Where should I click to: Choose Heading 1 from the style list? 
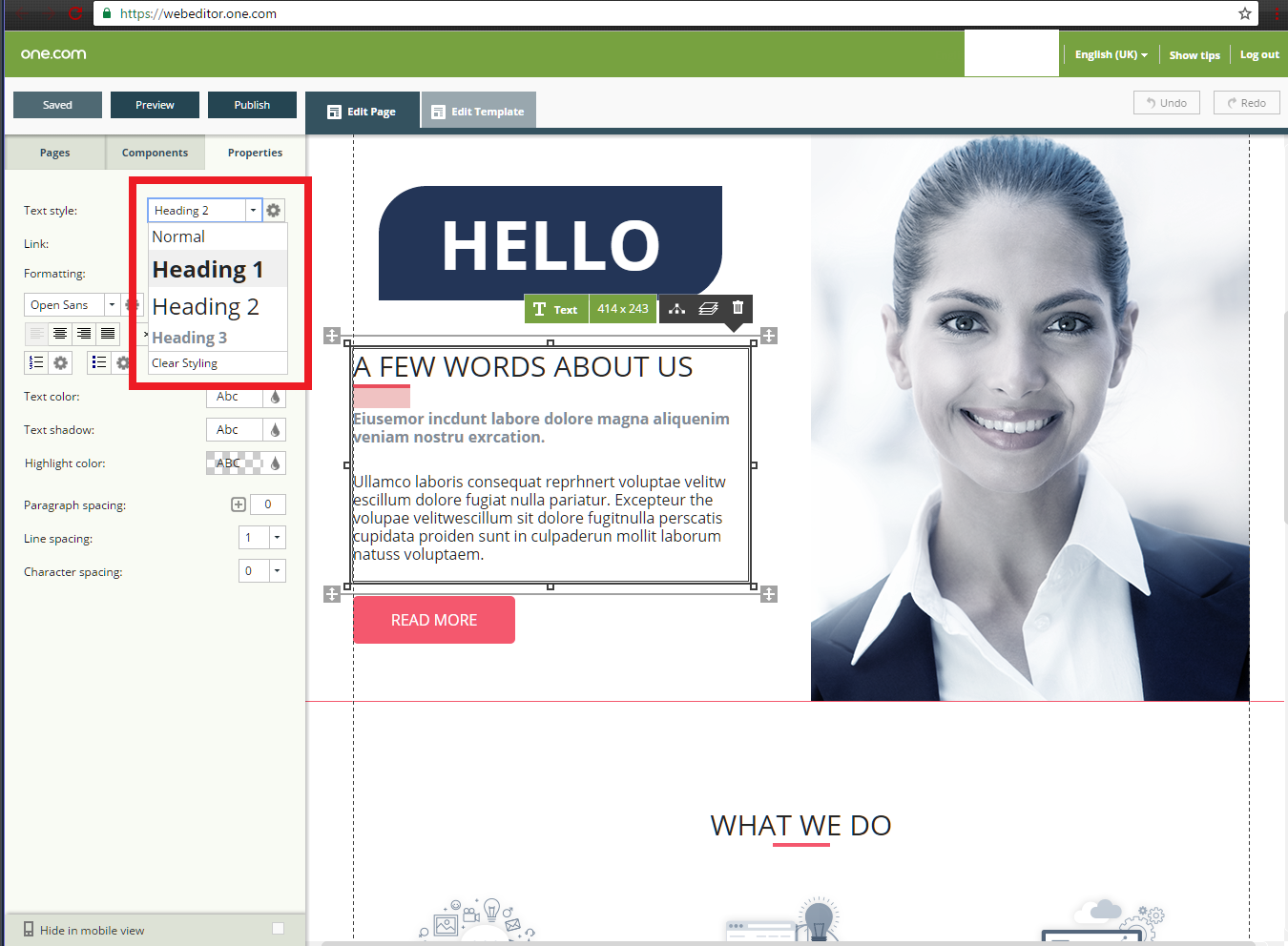coord(218,269)
